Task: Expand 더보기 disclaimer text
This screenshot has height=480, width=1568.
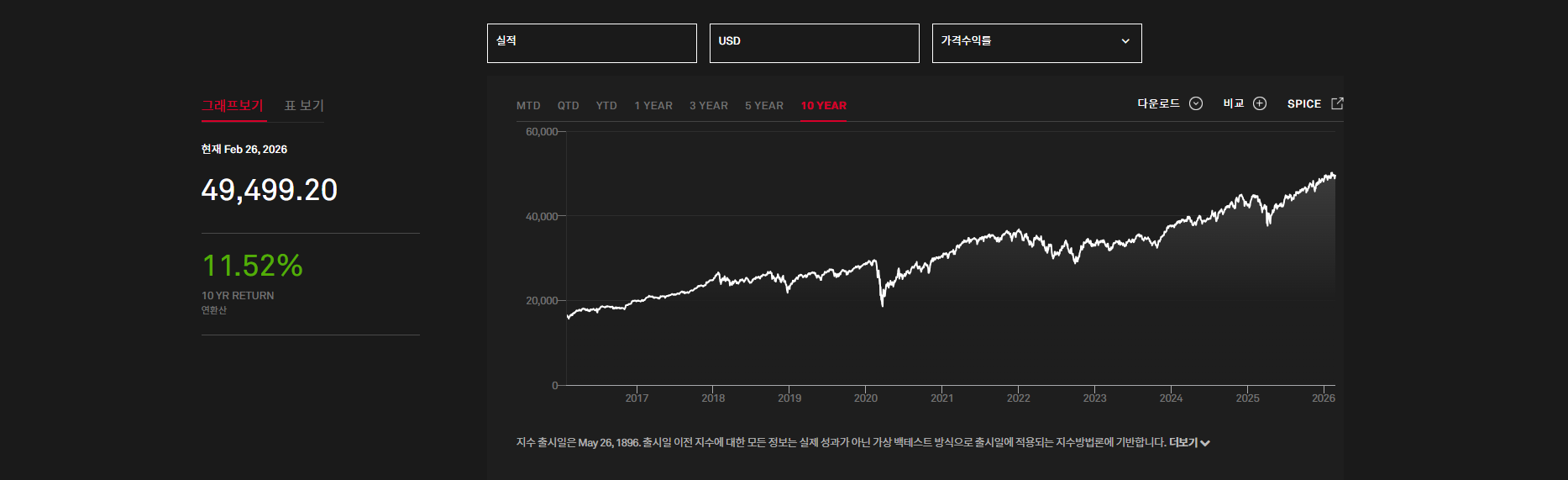Action: (x=1189, y=442)
